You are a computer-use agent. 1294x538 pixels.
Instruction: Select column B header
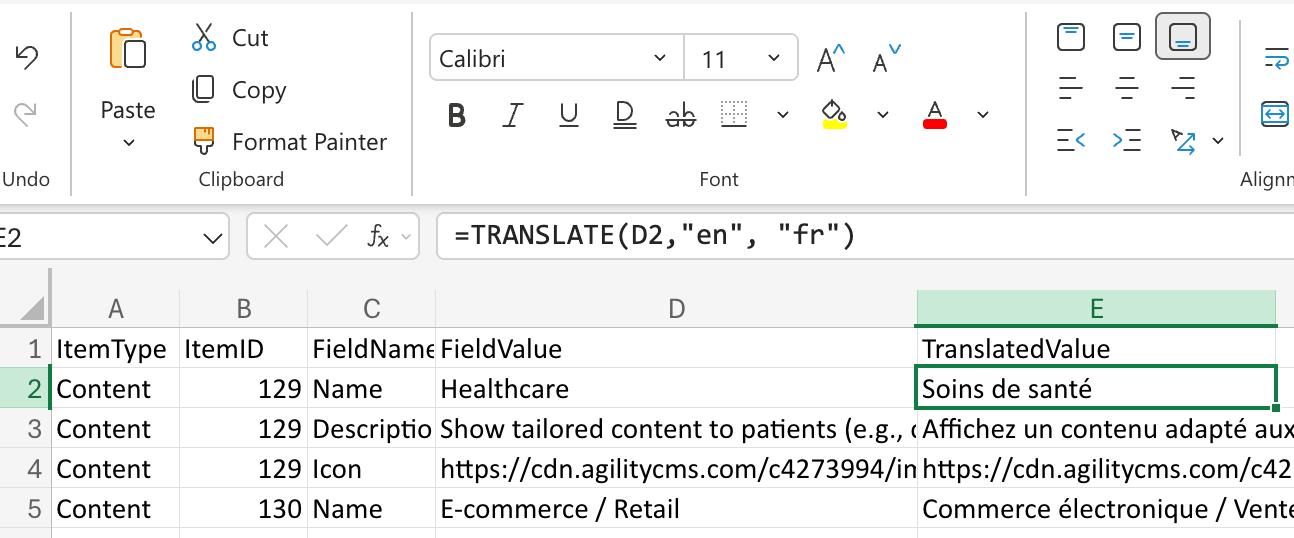coord(244,308)
